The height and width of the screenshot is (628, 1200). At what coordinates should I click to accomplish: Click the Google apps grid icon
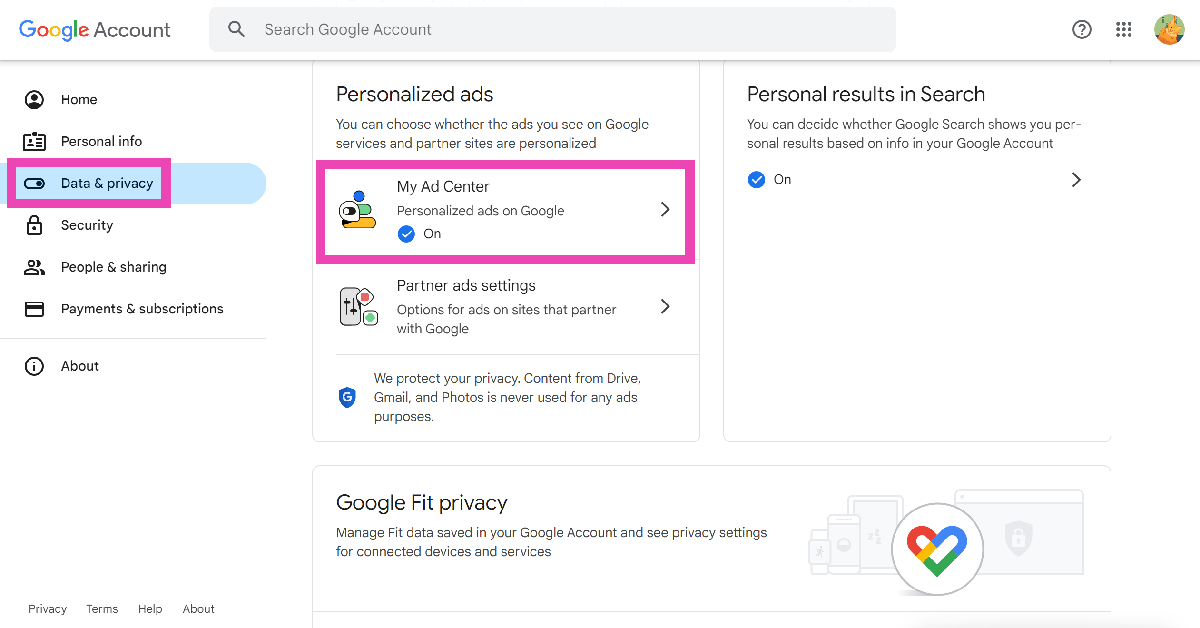click(1124, 30)
